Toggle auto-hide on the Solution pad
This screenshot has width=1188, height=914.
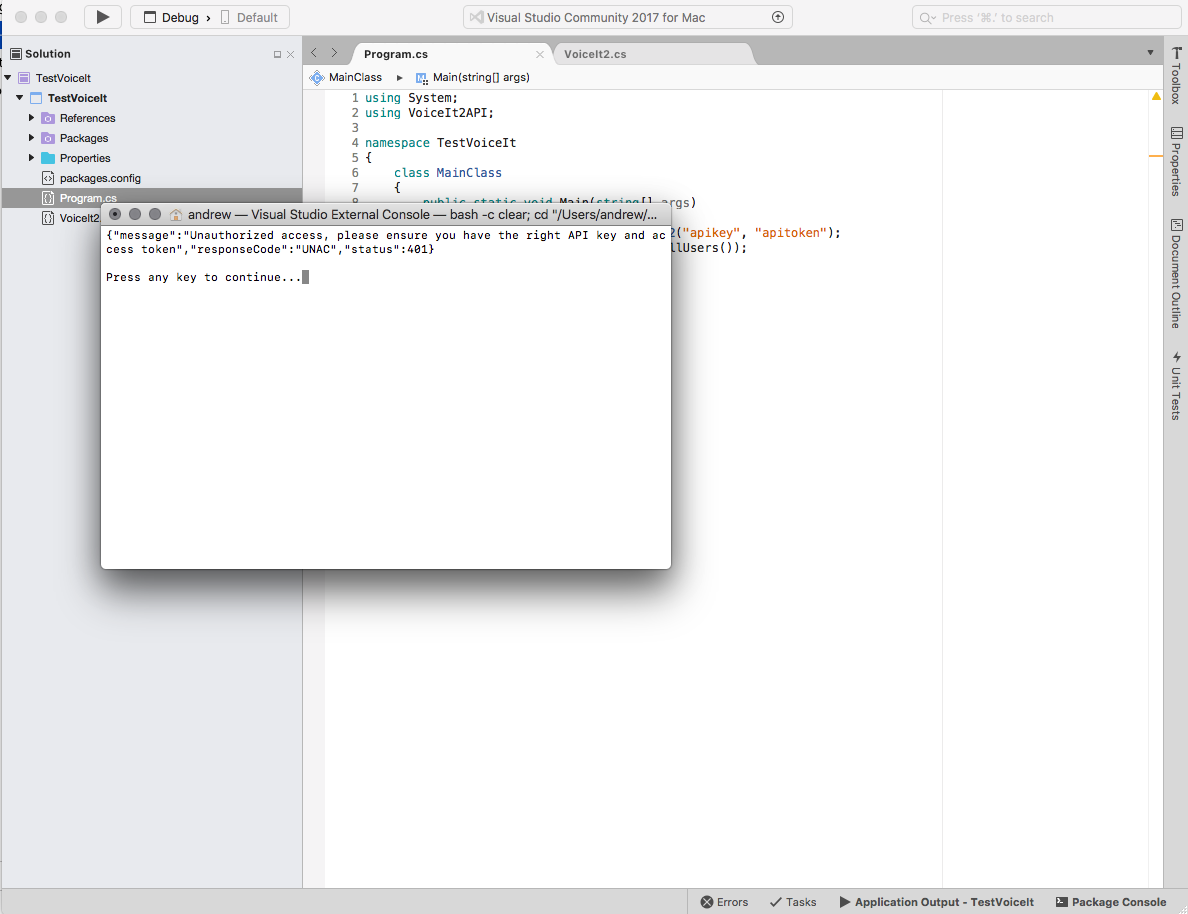pyautogui.click(x=277, y=55)
